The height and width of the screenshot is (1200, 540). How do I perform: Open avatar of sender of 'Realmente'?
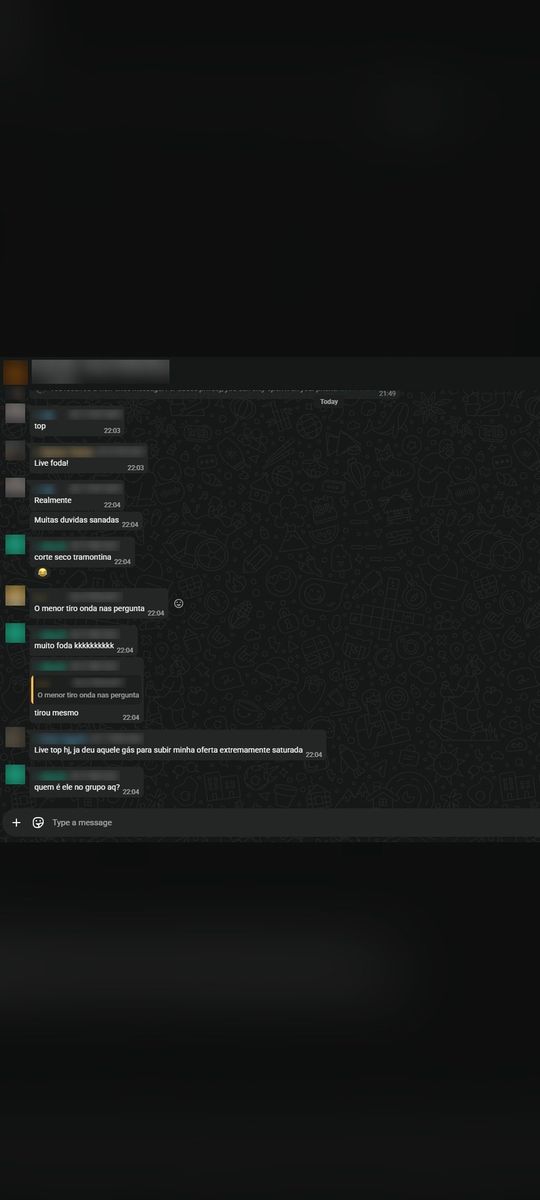click(15, 487)
